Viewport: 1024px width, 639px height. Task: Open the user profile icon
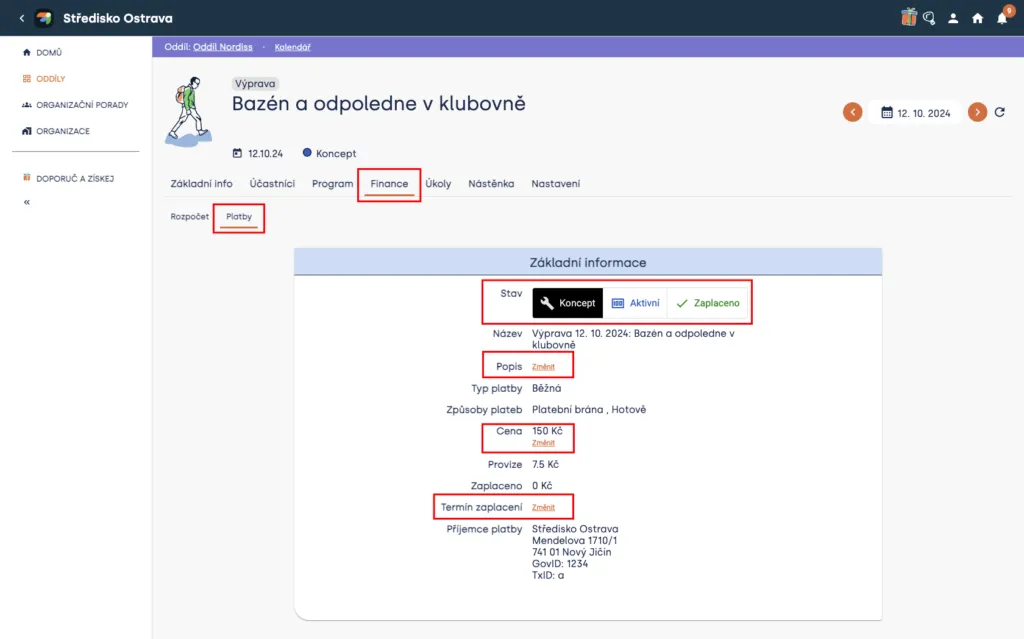point(953,18)
